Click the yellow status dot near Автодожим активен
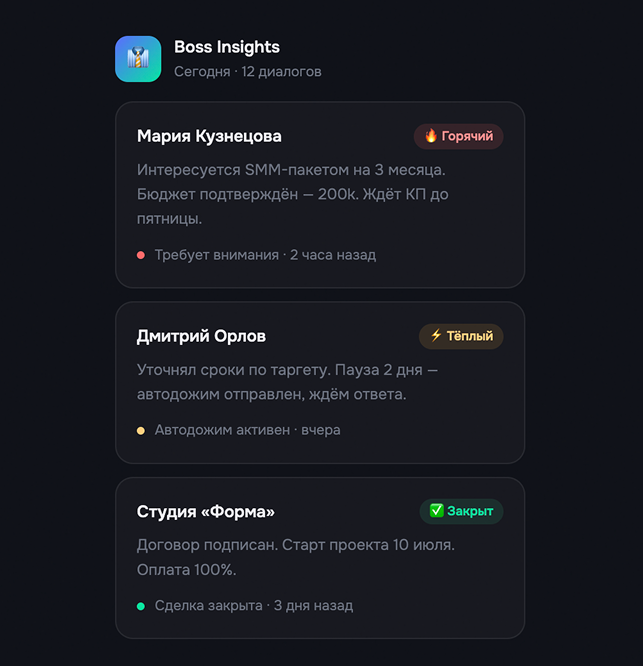Image resolution: width=643 pixels, height=666 pixels. tap(141, 431)
